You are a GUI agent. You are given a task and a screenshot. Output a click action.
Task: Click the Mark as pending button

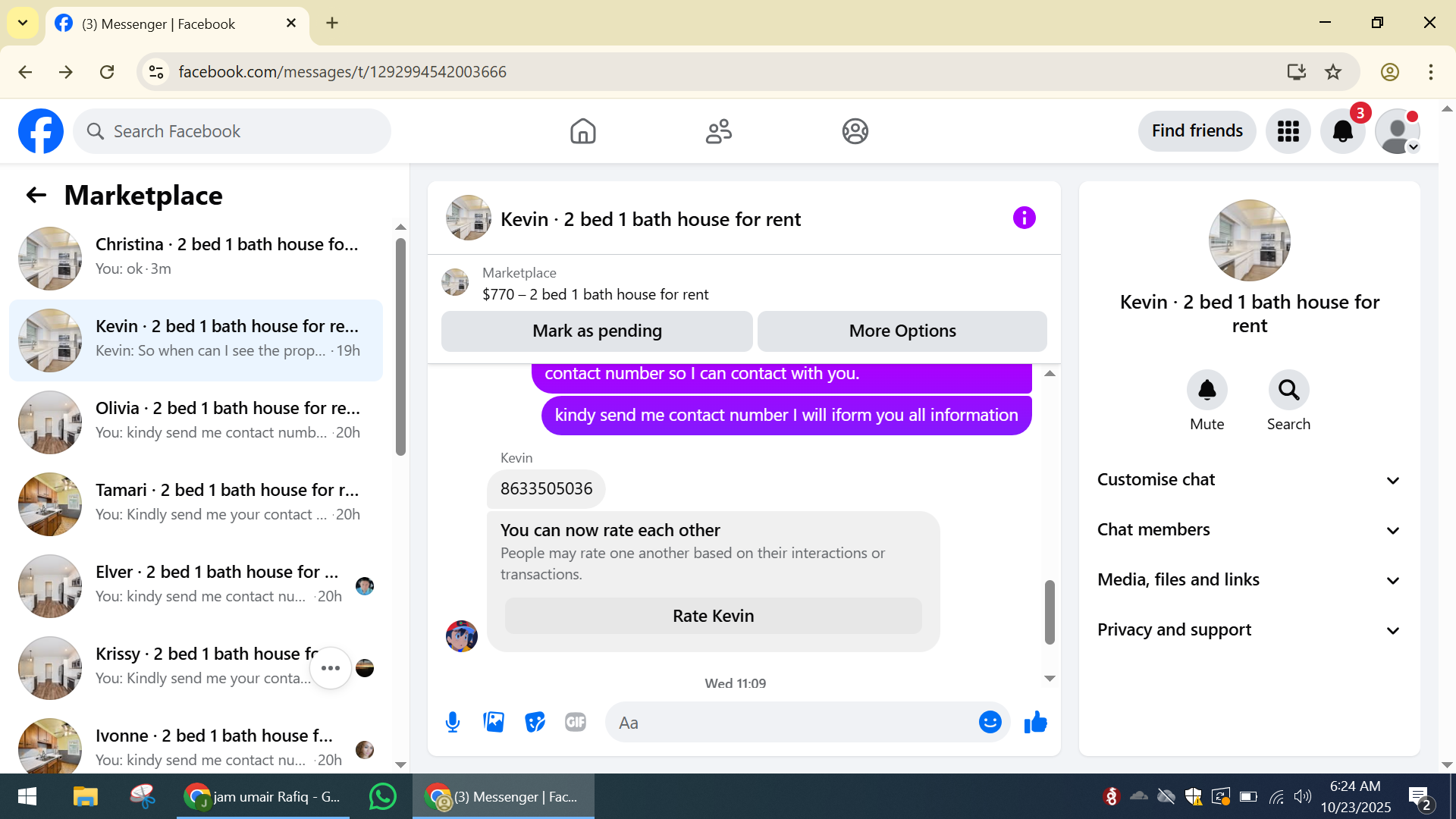pos(597,331)
